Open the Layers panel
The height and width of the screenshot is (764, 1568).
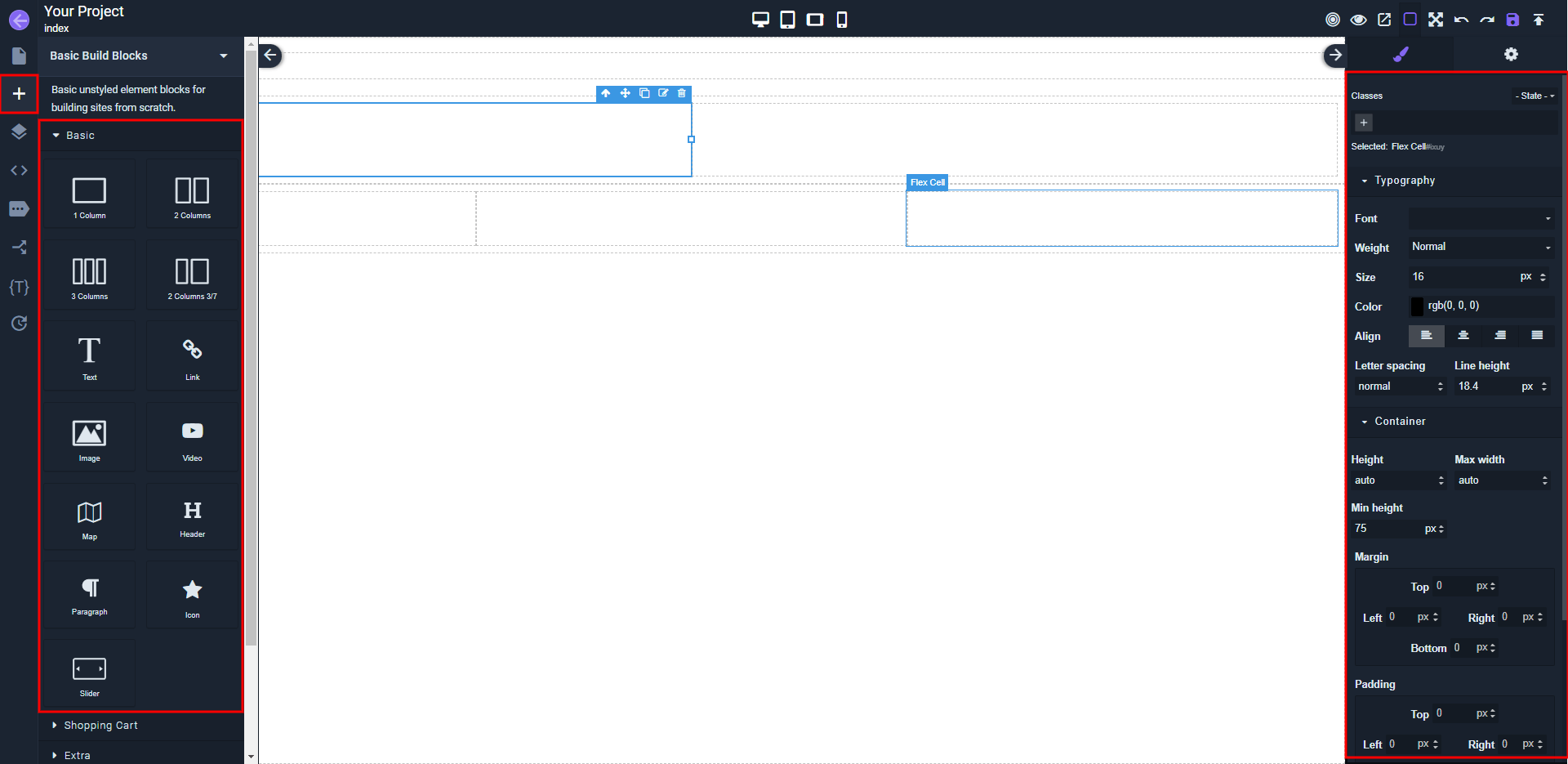click(19, 132)
